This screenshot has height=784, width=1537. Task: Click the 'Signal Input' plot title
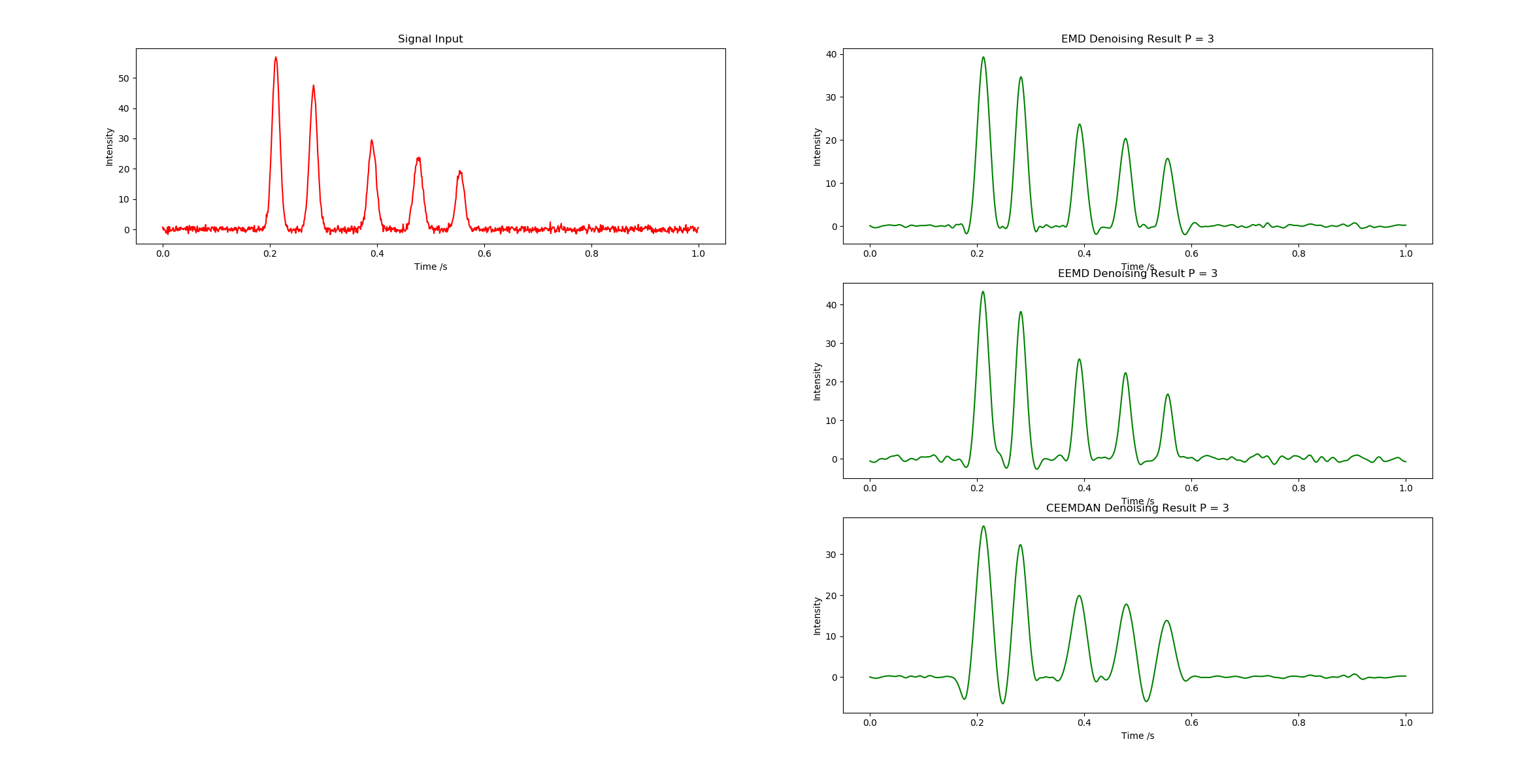[x=430, y=39]
